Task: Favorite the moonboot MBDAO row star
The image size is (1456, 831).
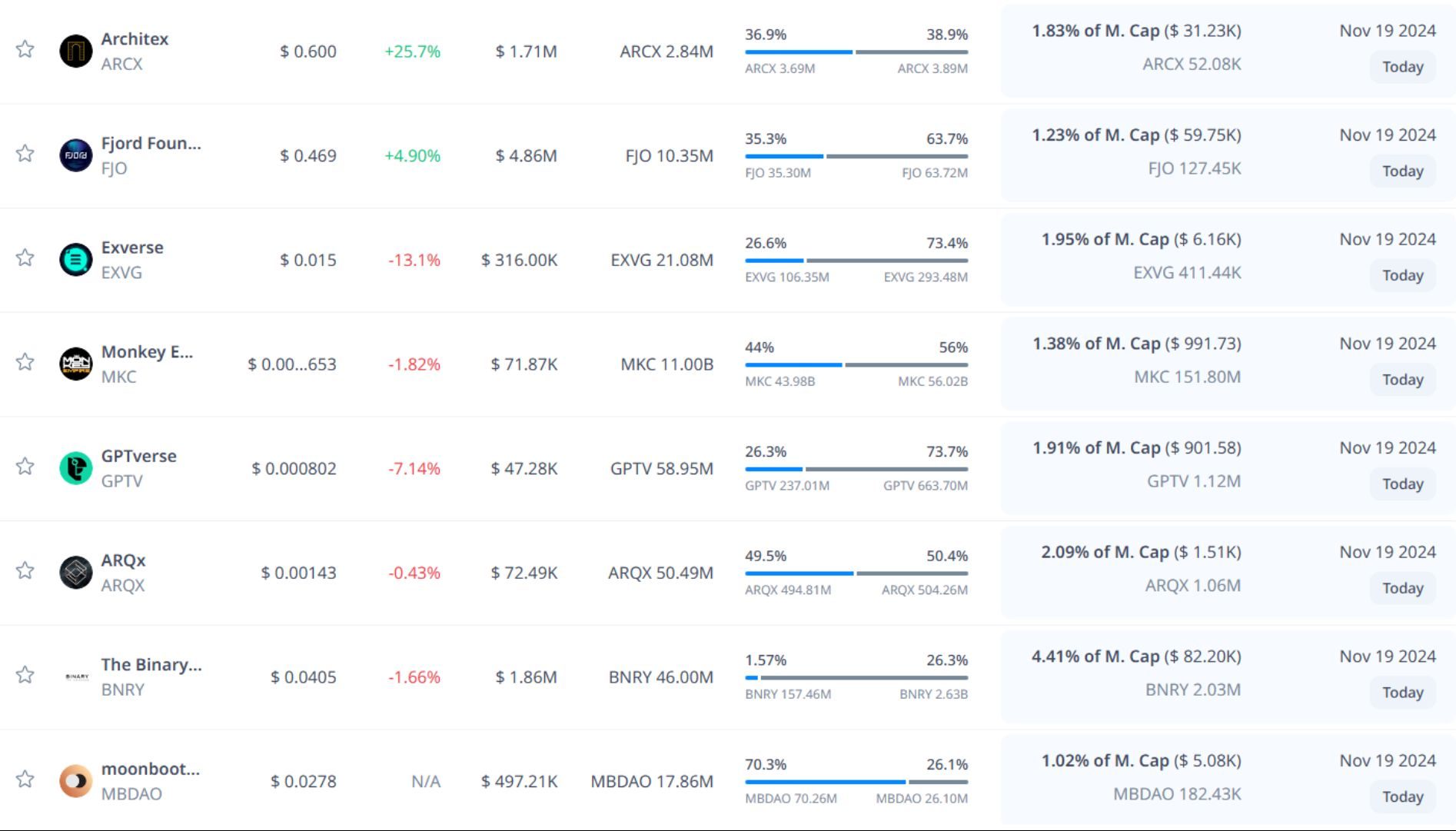Action: [x=25, y=779]
